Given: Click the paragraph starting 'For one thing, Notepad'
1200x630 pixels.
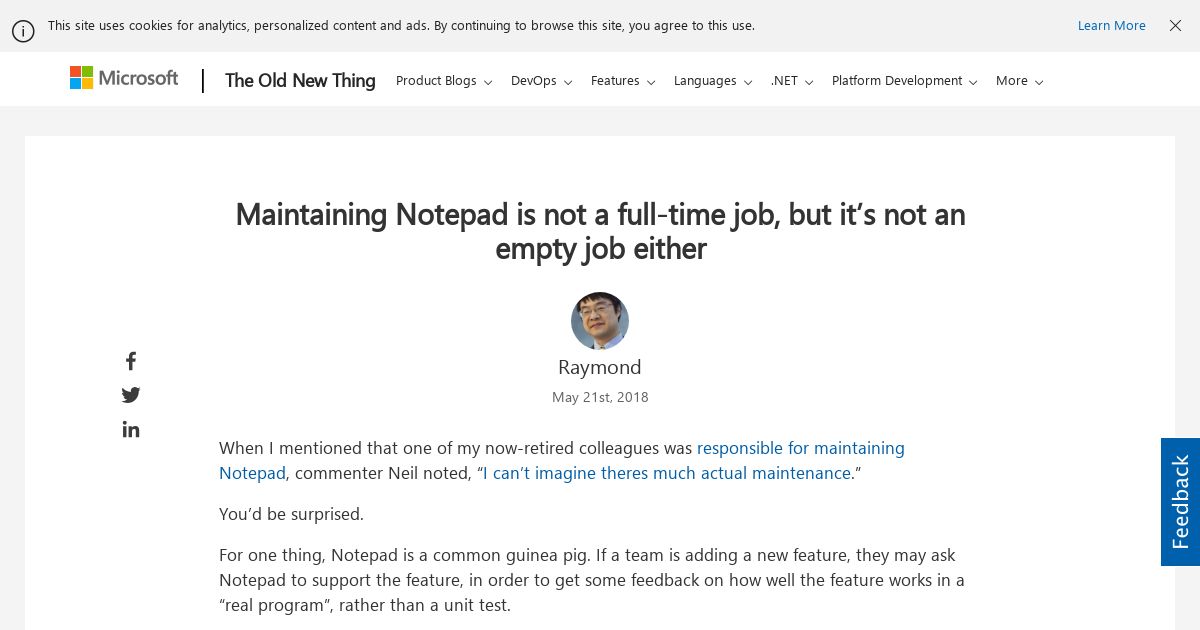Looking at the screenshot, I should point(592,580).
